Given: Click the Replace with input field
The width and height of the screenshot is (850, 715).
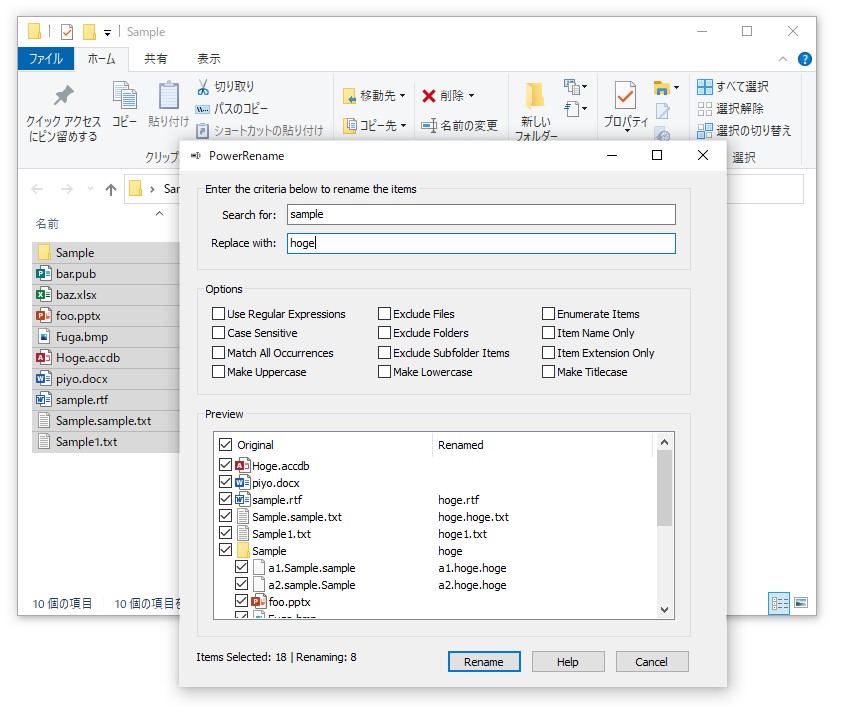Looking at the screenshot, I should [481, 243].
